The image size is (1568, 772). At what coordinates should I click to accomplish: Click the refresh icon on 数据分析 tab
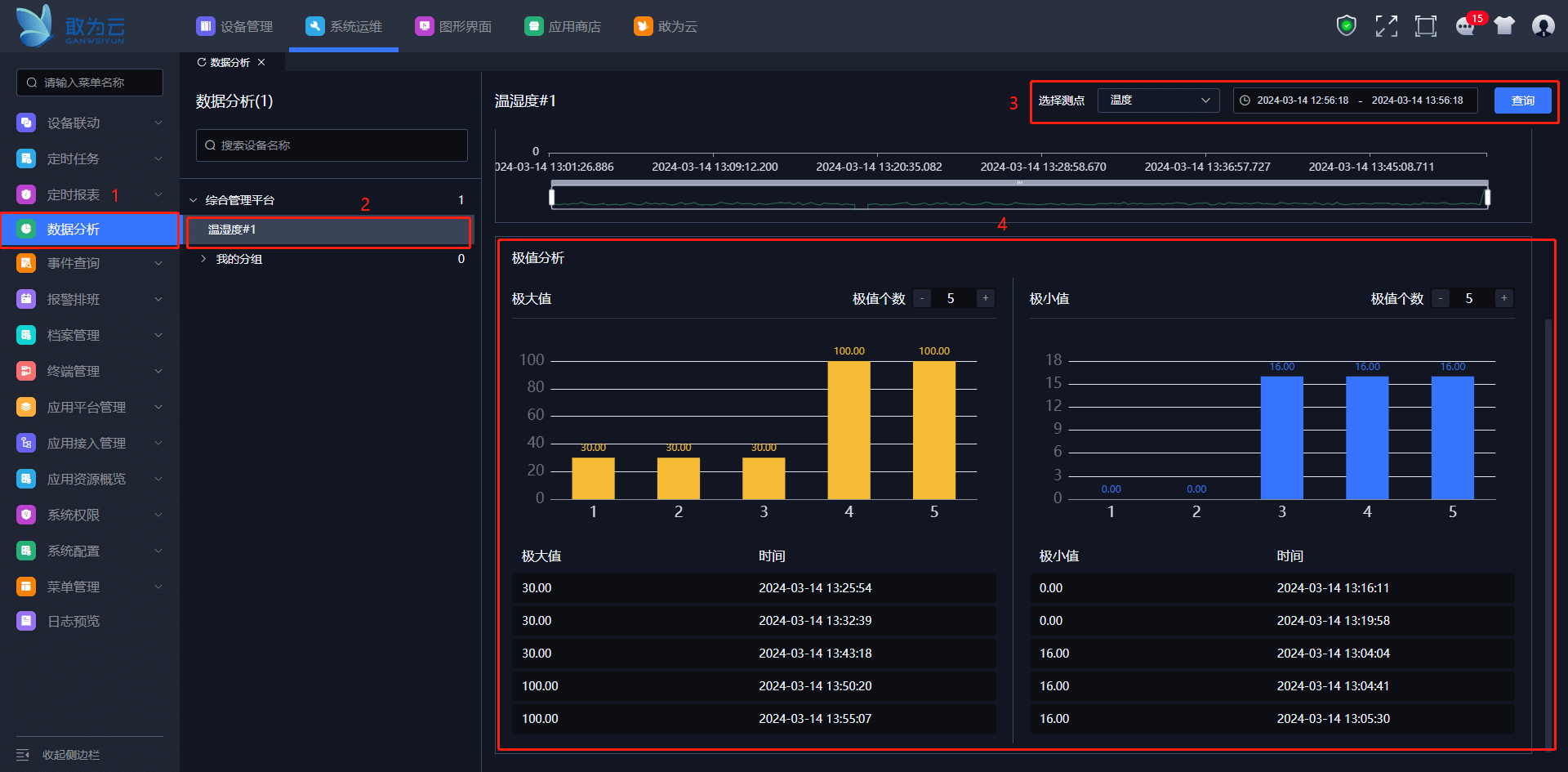pyautogui.click(x=202, y=63)
